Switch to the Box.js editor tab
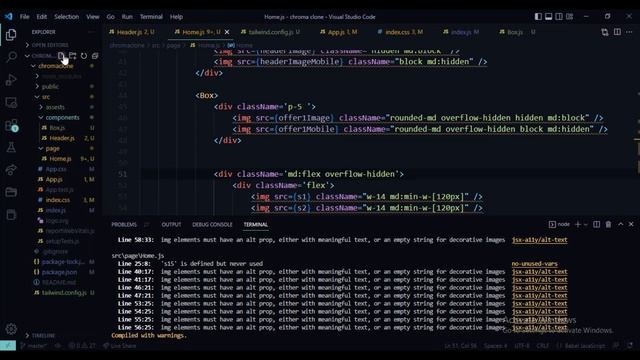 (517, 32)
